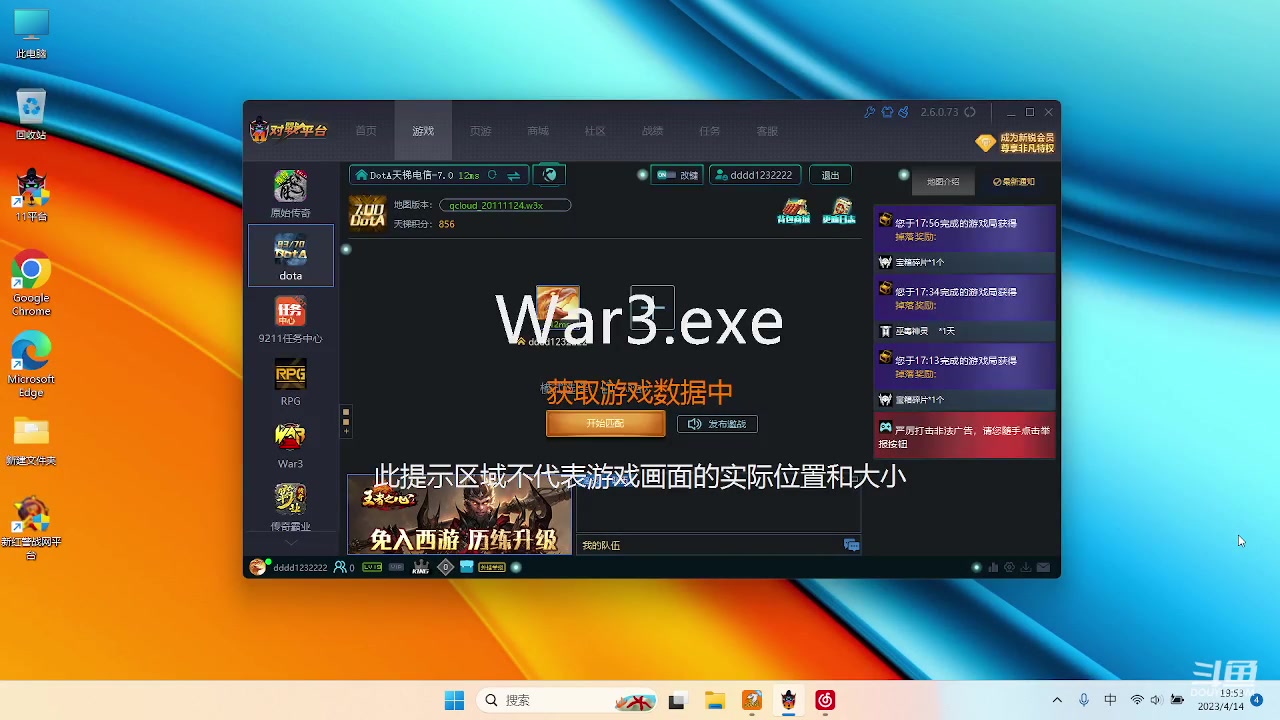This screenshot has width=1280, height=720.
Task: Click the globe icon beside room selector
Action: pos(549,175)
